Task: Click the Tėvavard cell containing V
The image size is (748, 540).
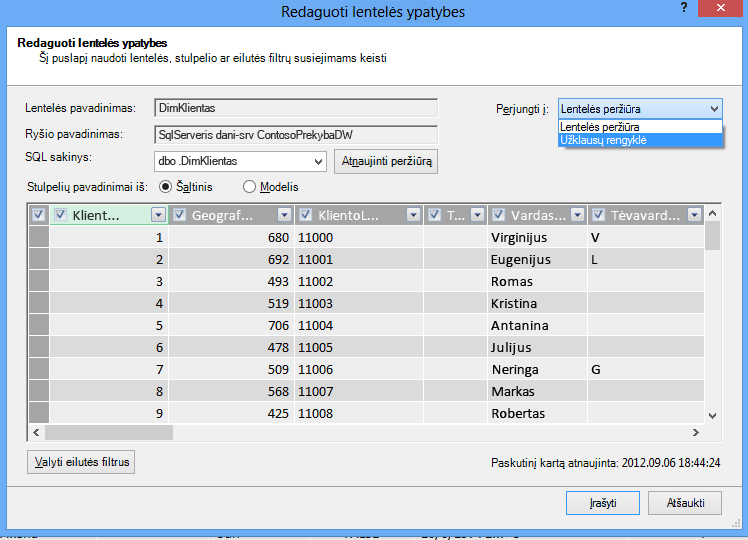Action: pyautogui.click(x=646, y=237)
